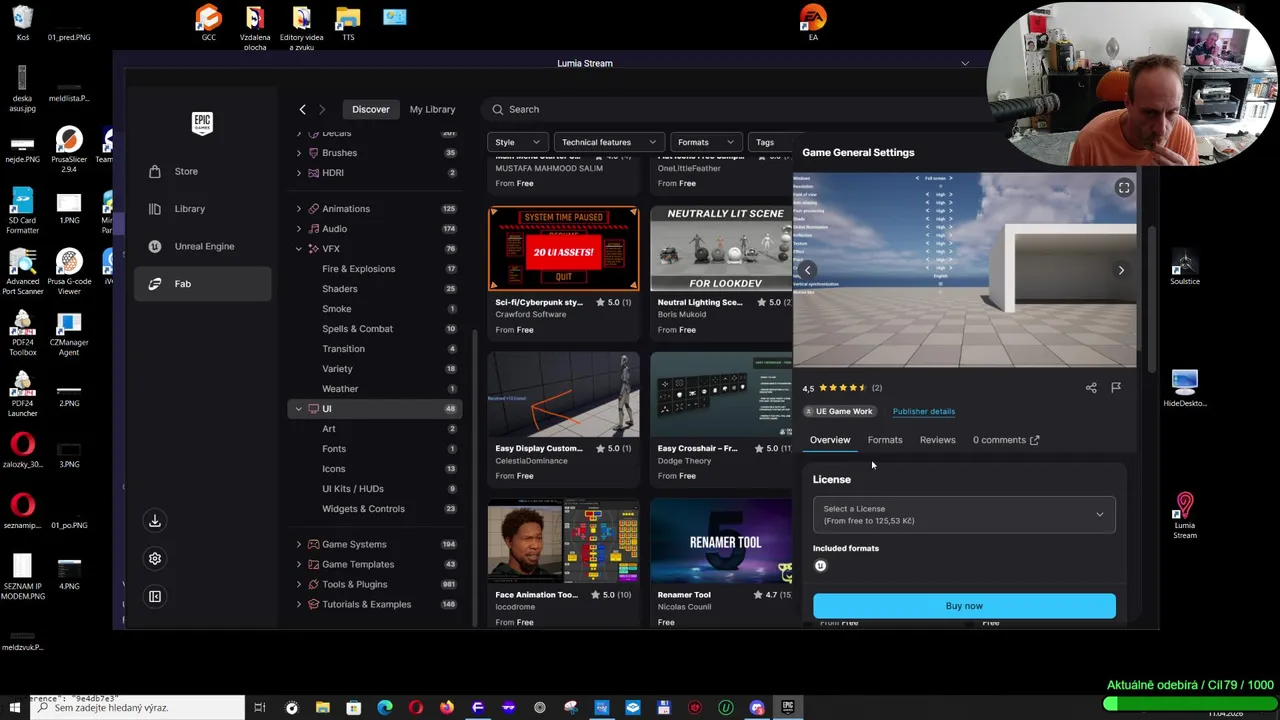Screen dimensions: 1280x720
Task: Open Easy Crosshair listing thumbnail
Action: coord(721,395)
